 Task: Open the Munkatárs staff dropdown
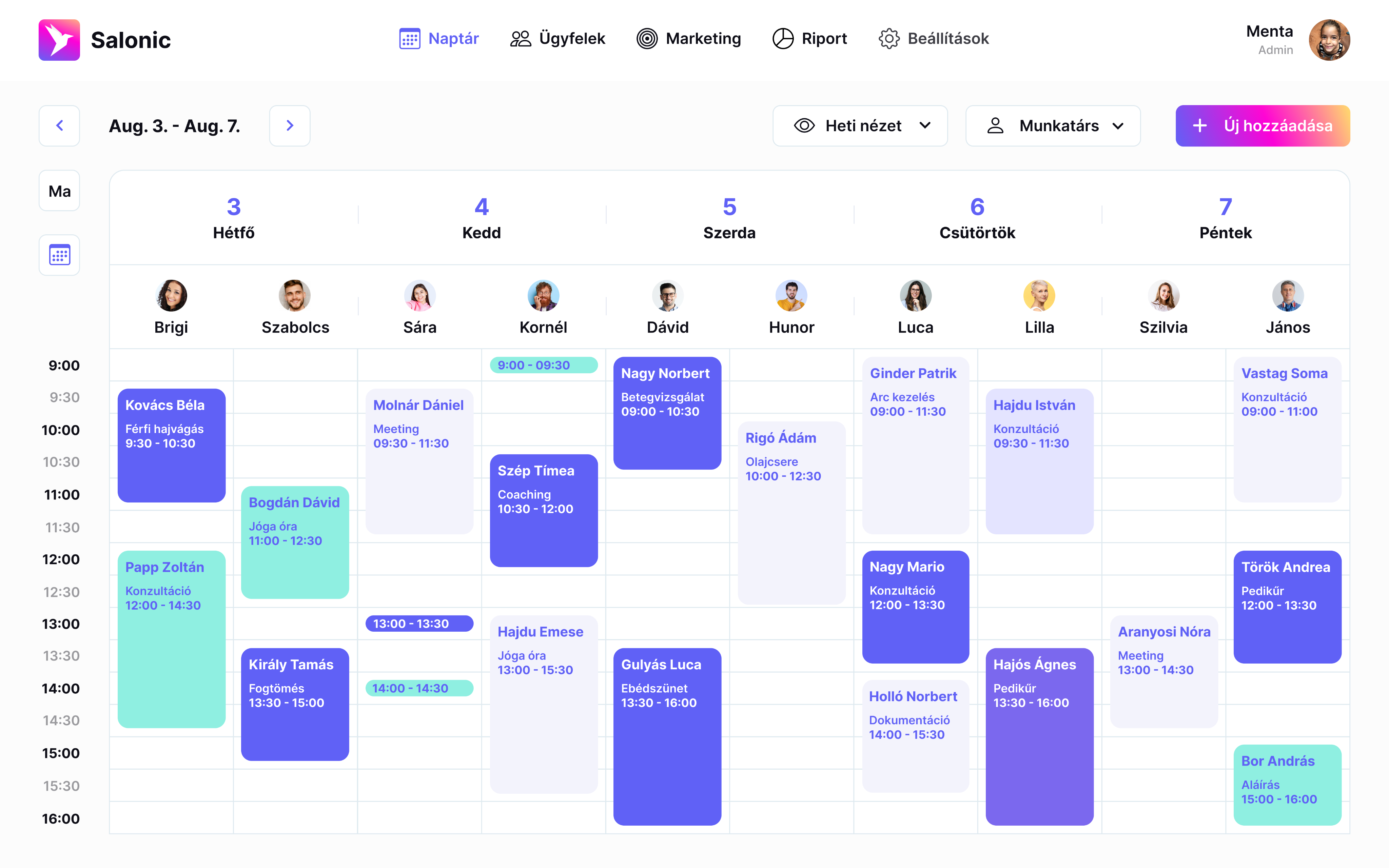[1053, 126]
